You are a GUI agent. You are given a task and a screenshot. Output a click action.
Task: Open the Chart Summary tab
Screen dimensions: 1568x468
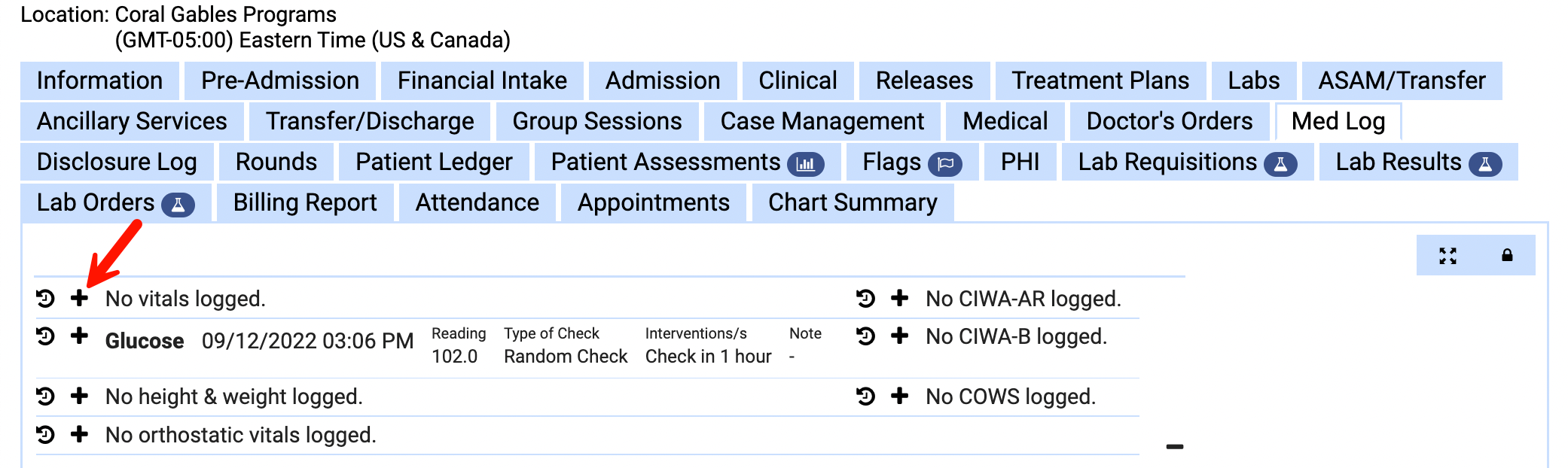pyautogui.click(x=852, y=202)
